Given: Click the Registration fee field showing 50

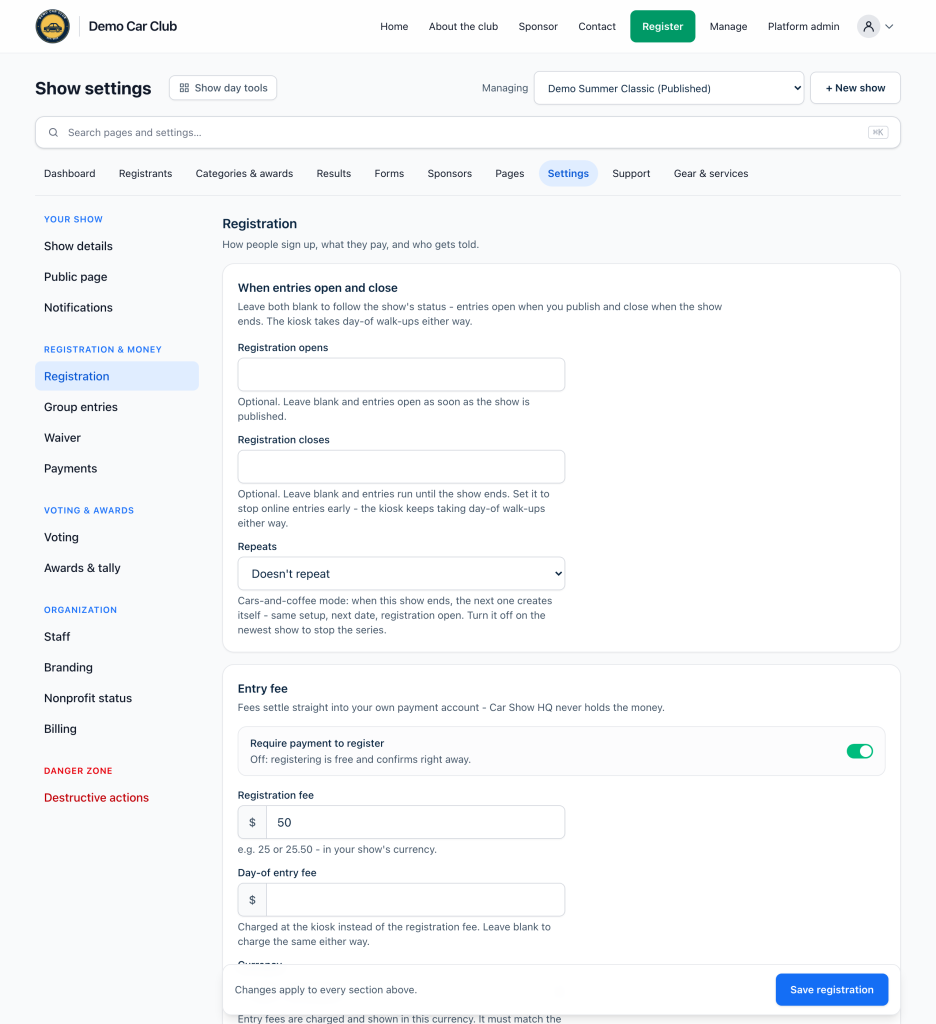Looking at the screenshot, I should pos(415,822).
